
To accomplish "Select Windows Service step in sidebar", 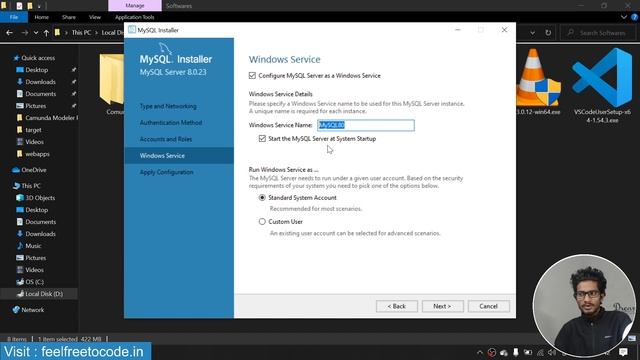I will coord(179,156).
